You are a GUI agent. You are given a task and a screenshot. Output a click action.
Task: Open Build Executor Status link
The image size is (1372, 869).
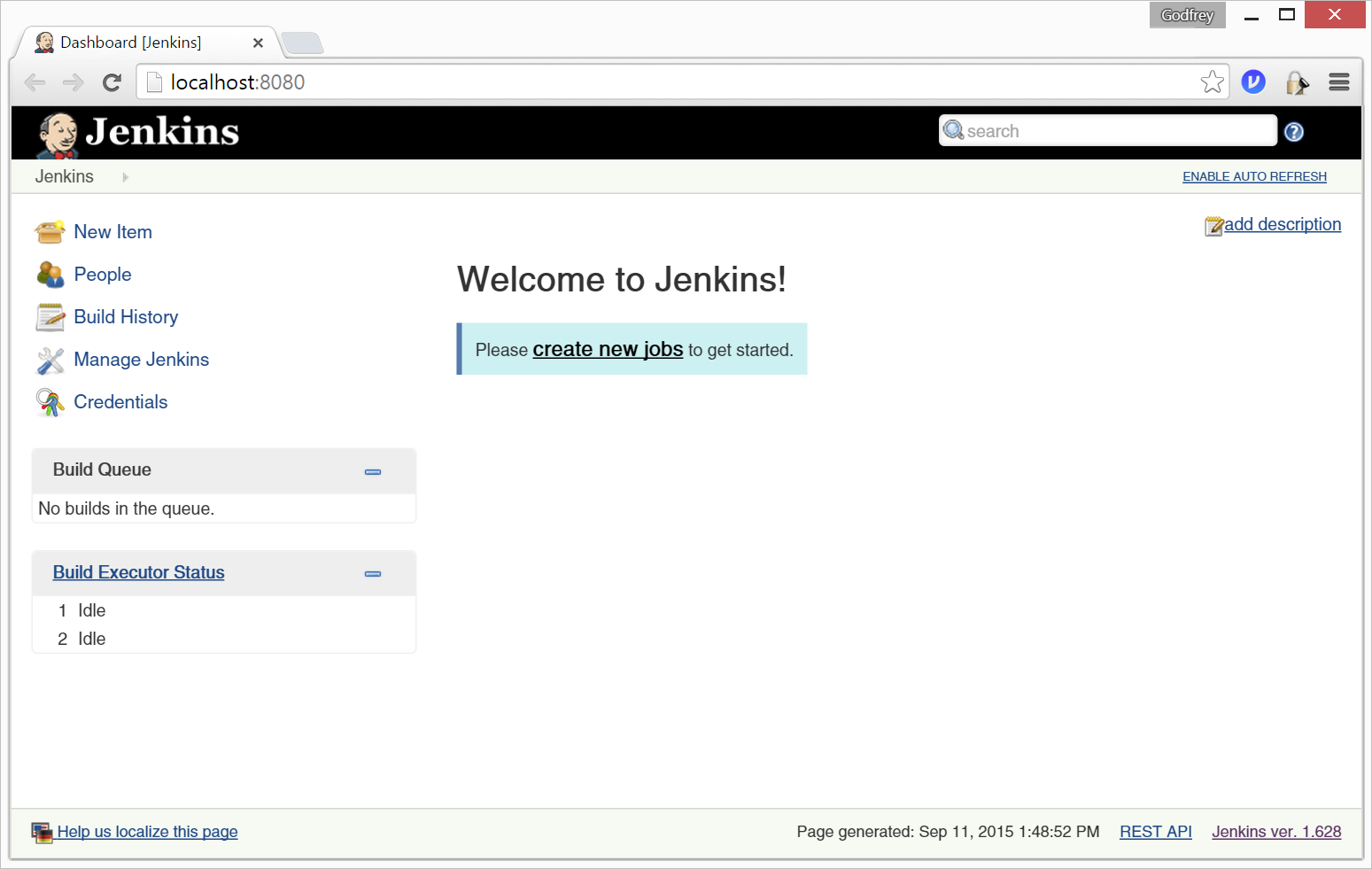coord(138,572)
